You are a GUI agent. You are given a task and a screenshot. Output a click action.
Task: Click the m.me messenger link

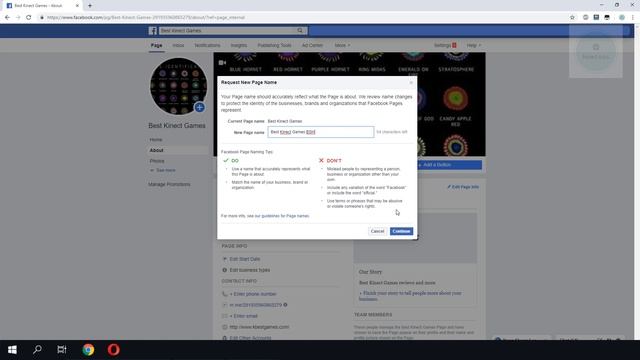pos(256,305)
